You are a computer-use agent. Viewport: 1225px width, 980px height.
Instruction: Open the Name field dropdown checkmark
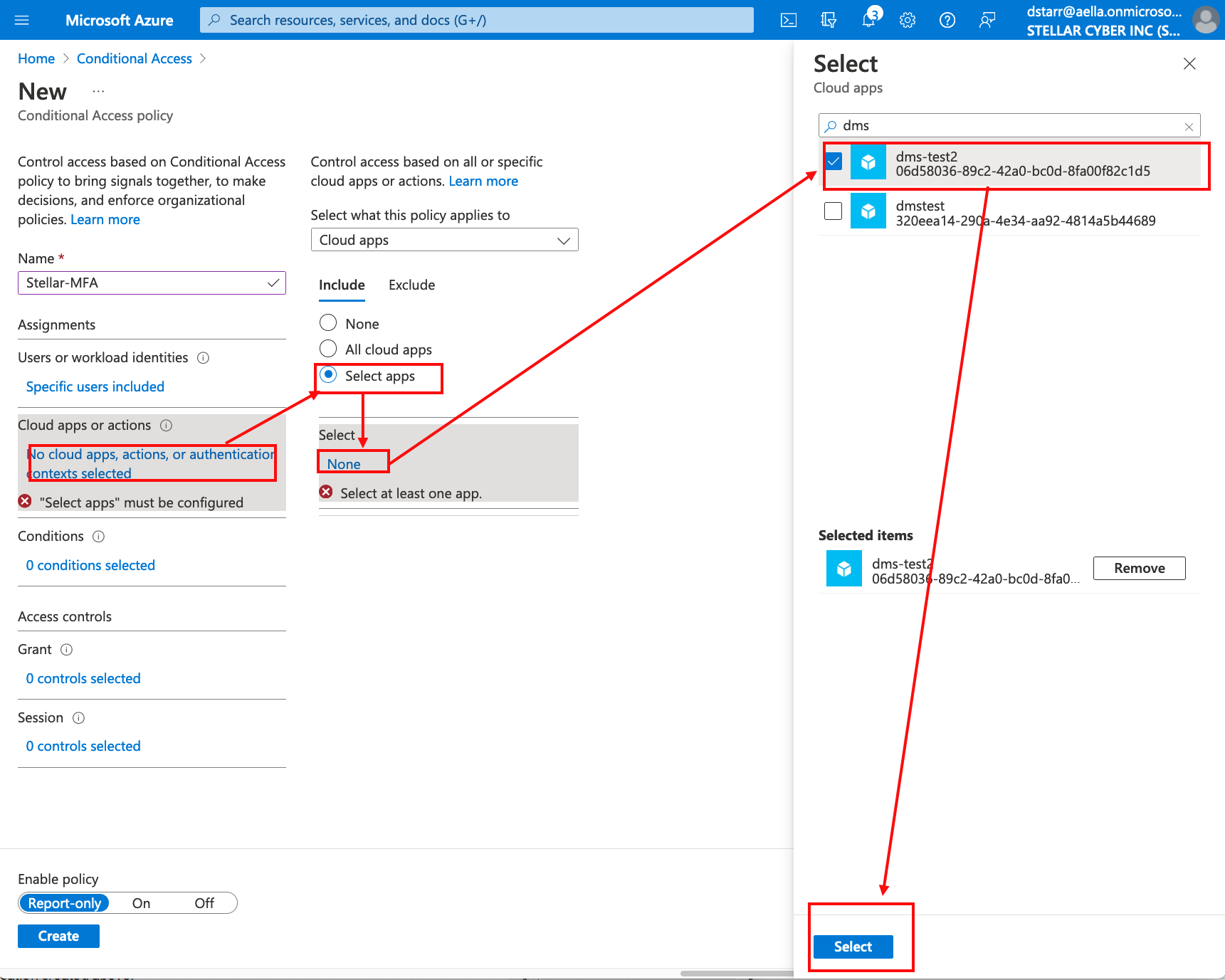coord(273,283)
